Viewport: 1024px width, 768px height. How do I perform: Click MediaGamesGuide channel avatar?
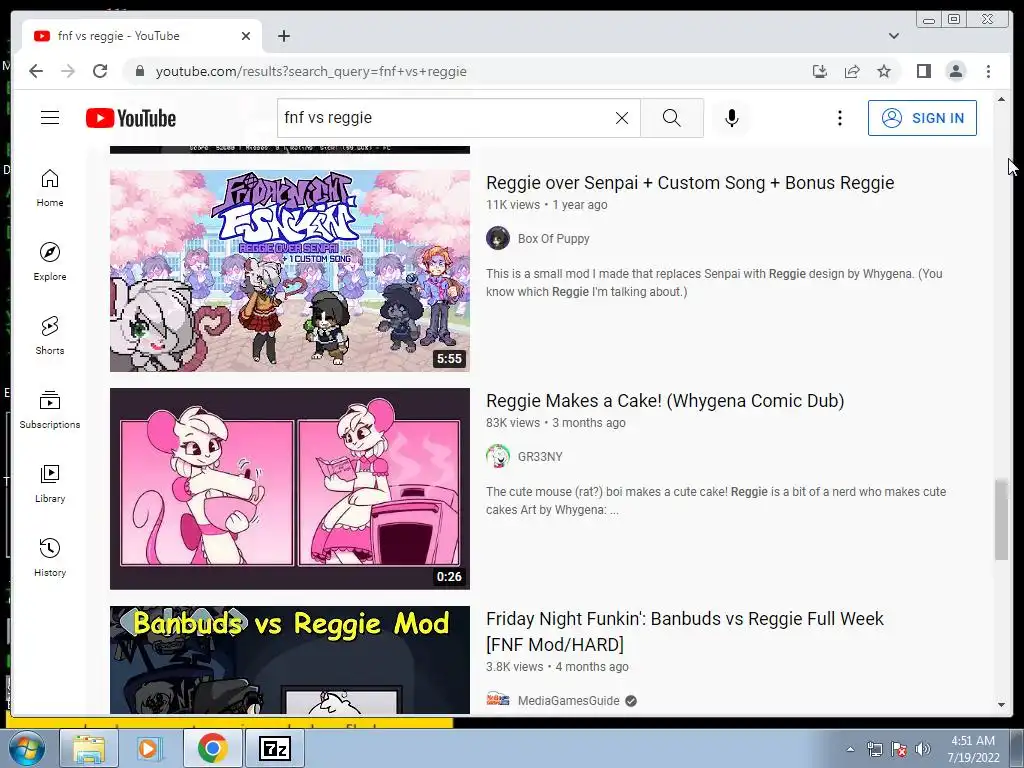click(498, 699)
